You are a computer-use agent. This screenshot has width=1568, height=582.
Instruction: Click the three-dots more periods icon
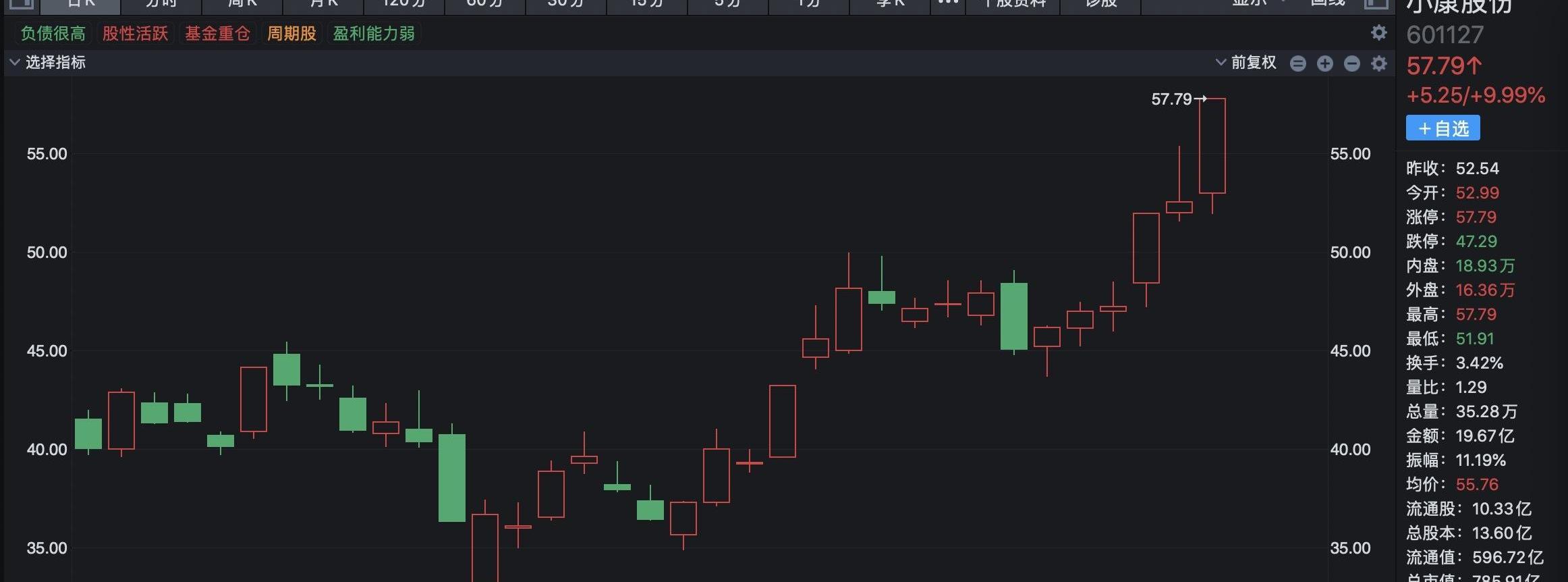pyautogui.click(x=948, y=3)
